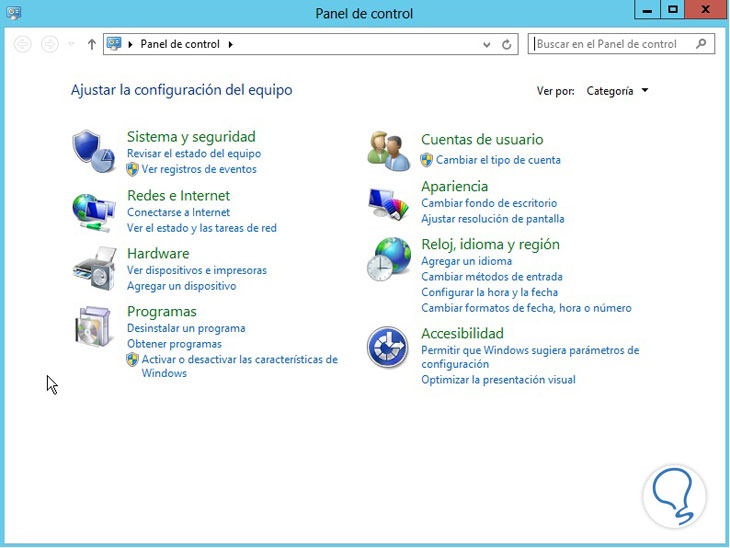Click Ajustar resolución de pantalla
This screenshot has width=730, height=548.
coord(493,219)
